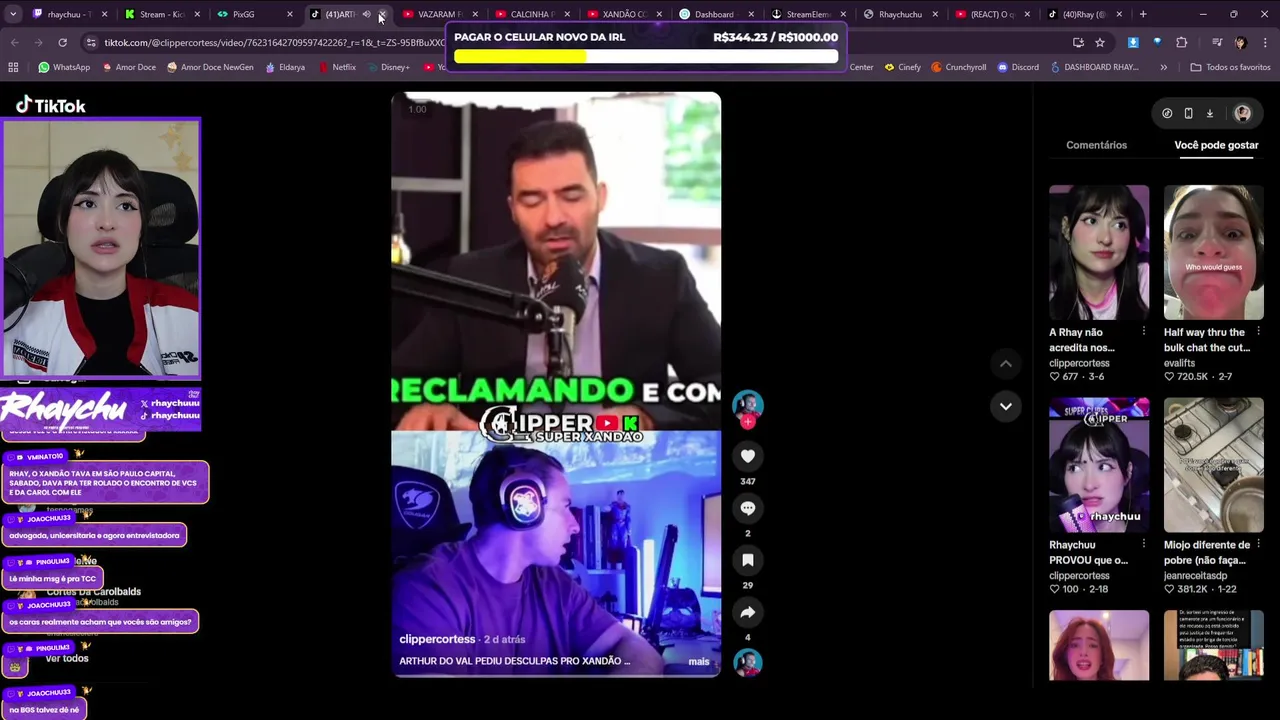This screenshot has width=1280, height=720.
Task: Switch to the Você pode gostar tab
Action: (x=1216, y=145)
